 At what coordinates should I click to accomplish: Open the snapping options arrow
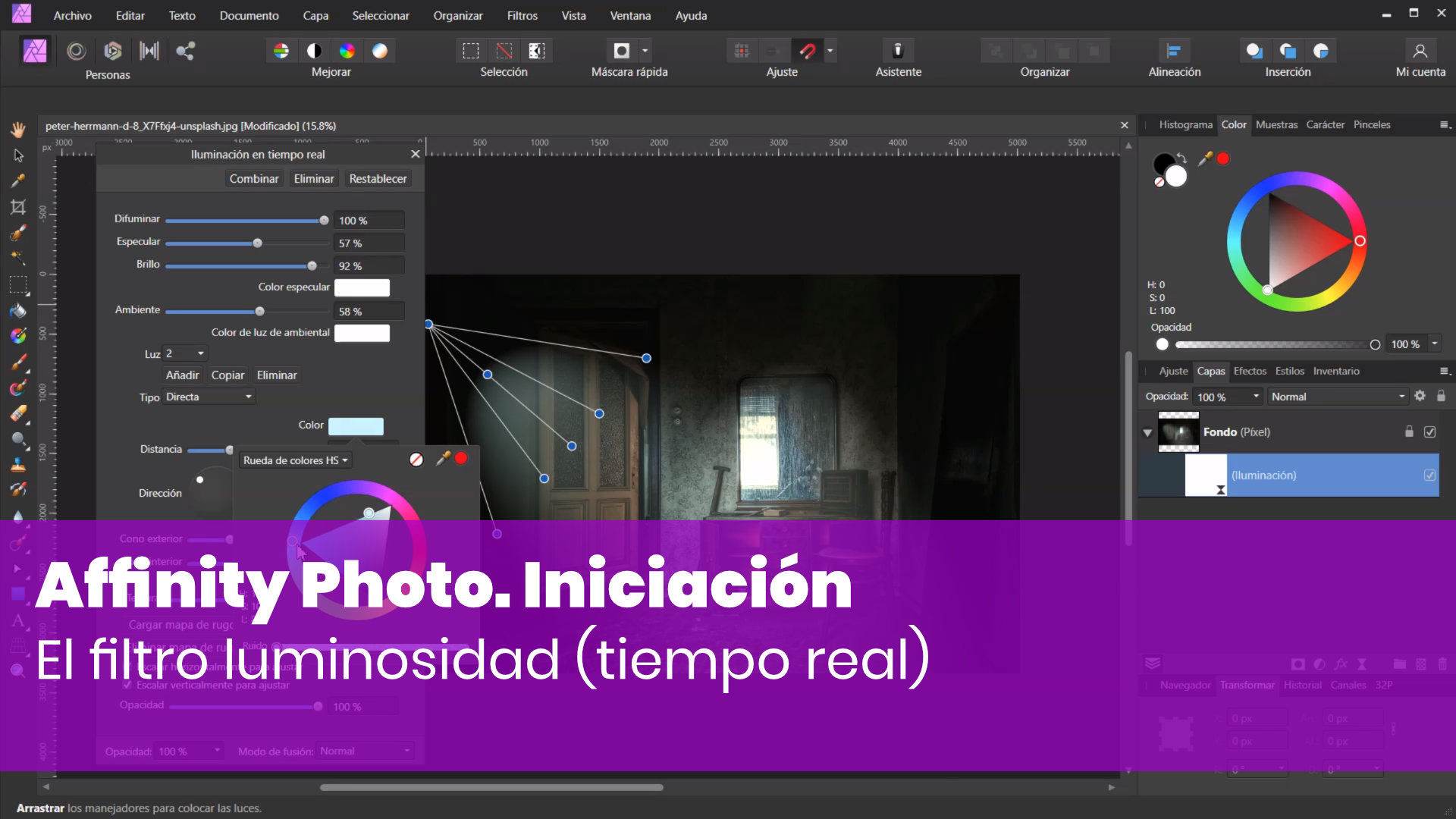(830, 51)
